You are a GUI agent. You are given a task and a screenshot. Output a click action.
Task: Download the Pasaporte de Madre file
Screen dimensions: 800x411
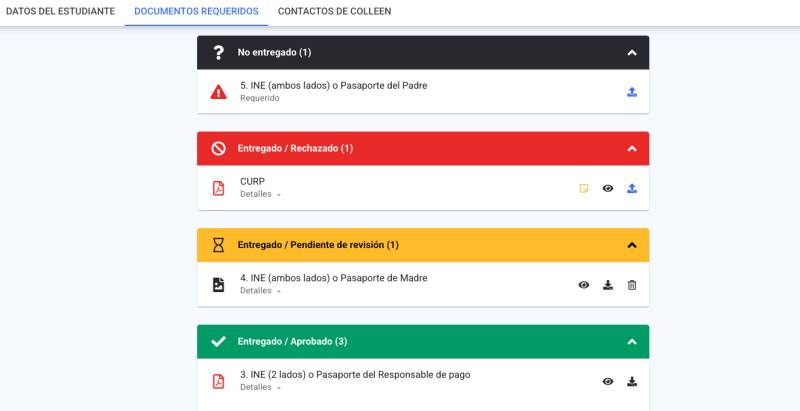pos(608,285)
